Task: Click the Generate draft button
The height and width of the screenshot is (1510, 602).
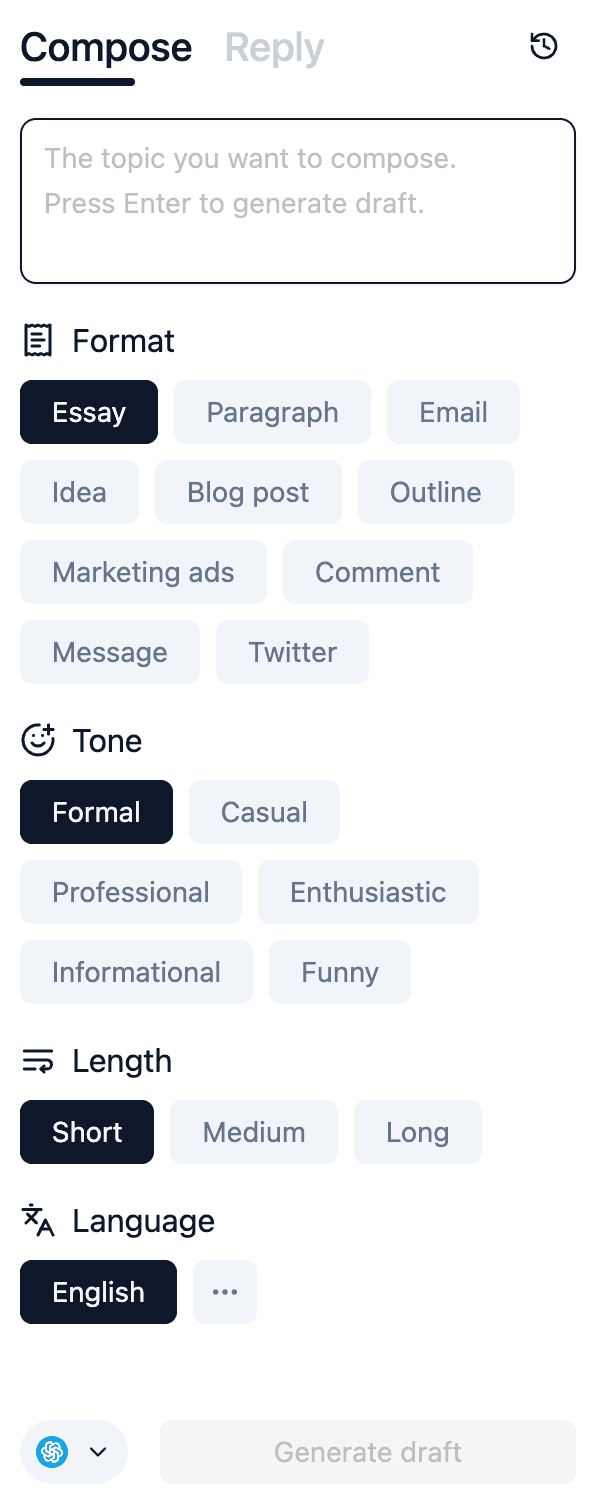Action: [x=368, y=1452]
